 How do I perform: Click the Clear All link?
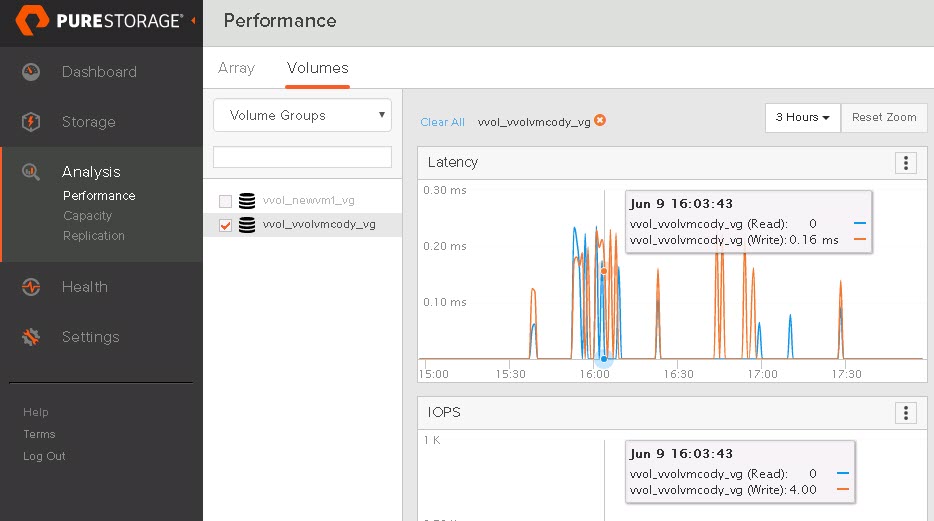pyautogui.click(x=443, y=122)
